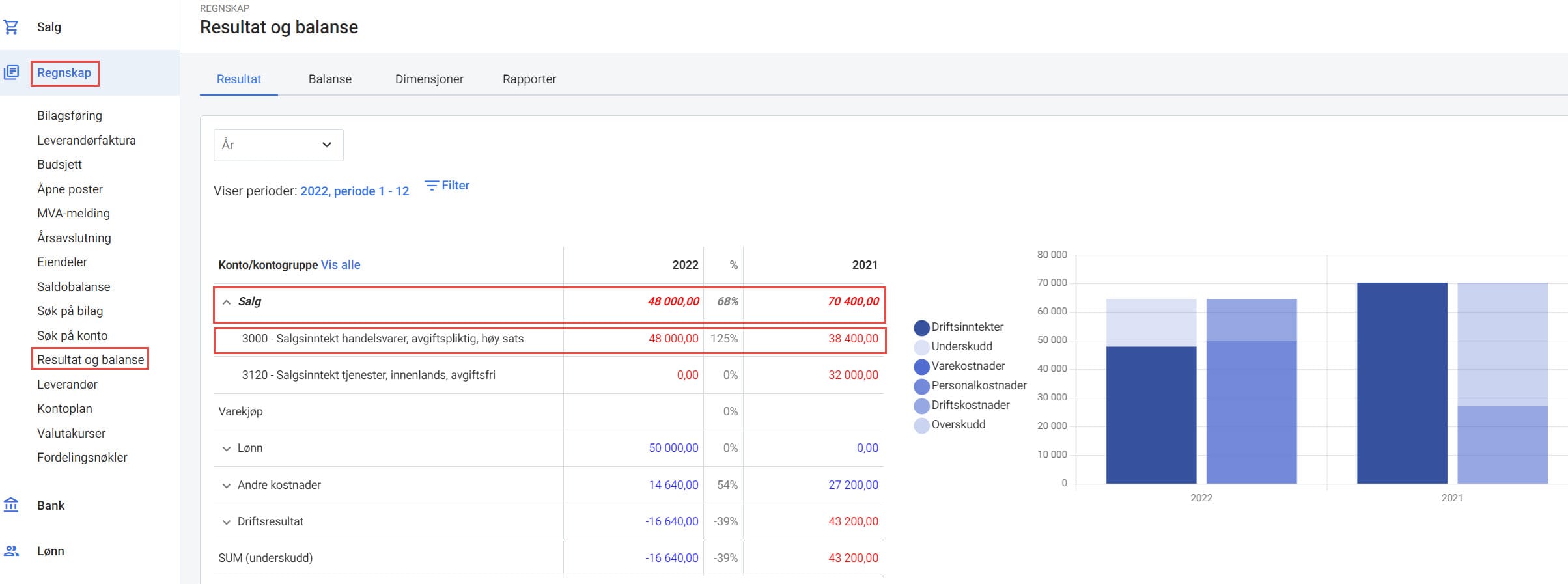Viewport: 1568px width, 584px height.
Task: Expand the Lønn account group
Action: pos(227,449)
